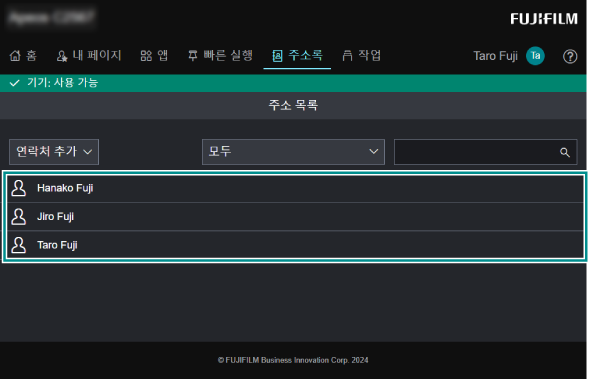Click the 기기: 사용 가능 status bar
Screen dimensions: 589x379
[293, 83]
